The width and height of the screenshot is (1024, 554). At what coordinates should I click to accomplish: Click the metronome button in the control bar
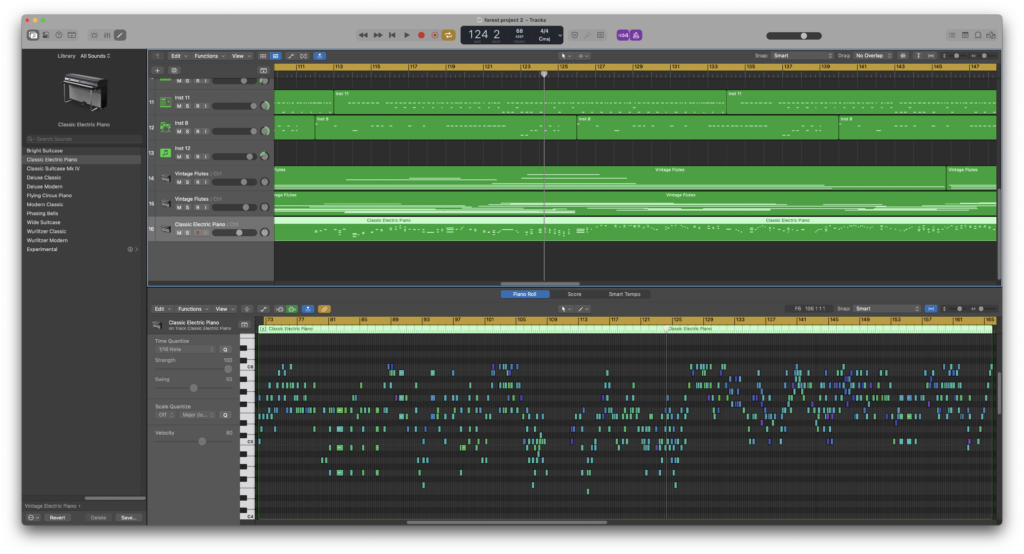tap(636, 35)
